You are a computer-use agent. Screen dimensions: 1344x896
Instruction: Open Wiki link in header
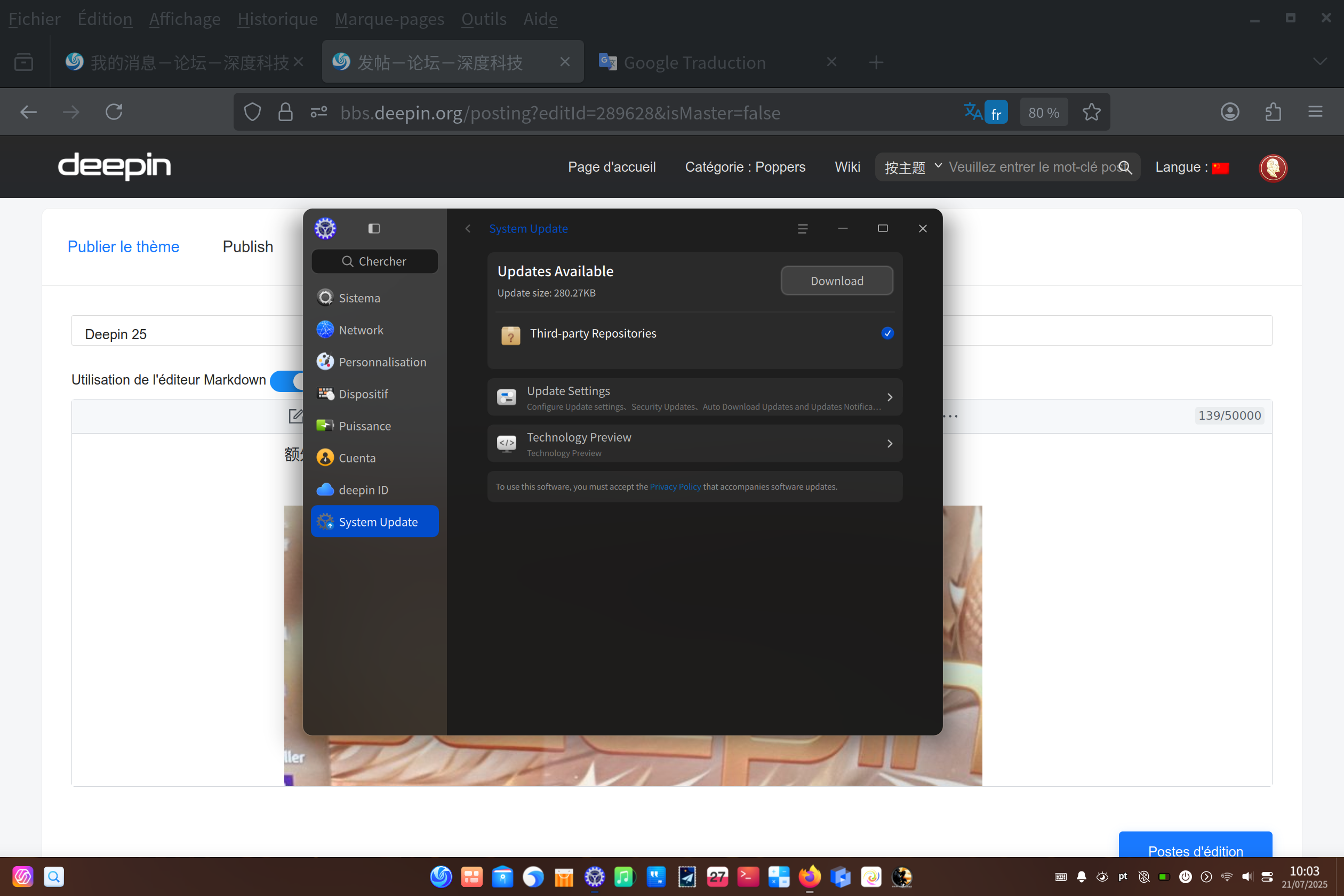[847, 167]
